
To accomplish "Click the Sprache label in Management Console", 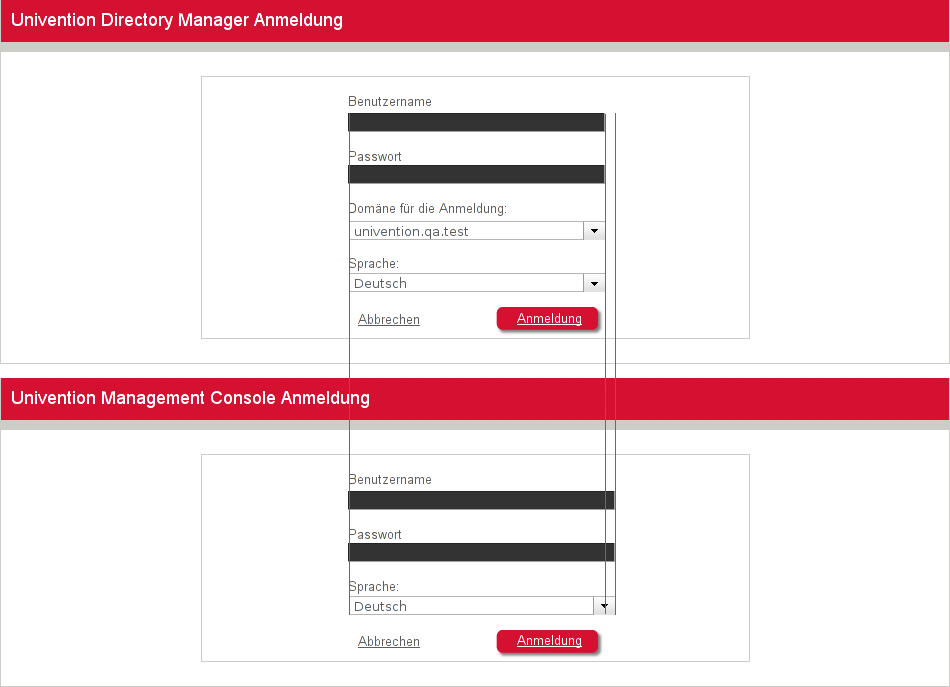I will (374, 587).
